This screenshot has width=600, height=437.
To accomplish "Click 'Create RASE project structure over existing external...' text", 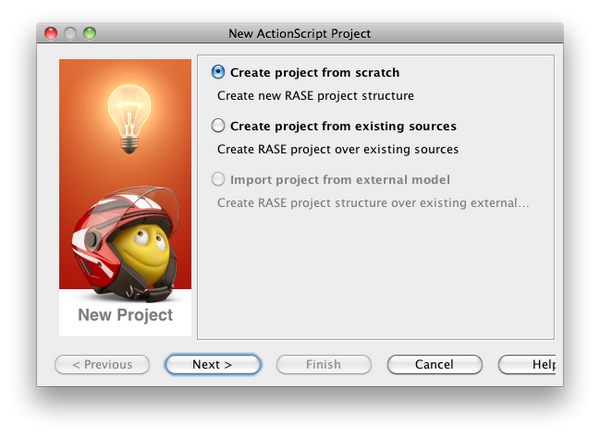I will pos(373,203).
